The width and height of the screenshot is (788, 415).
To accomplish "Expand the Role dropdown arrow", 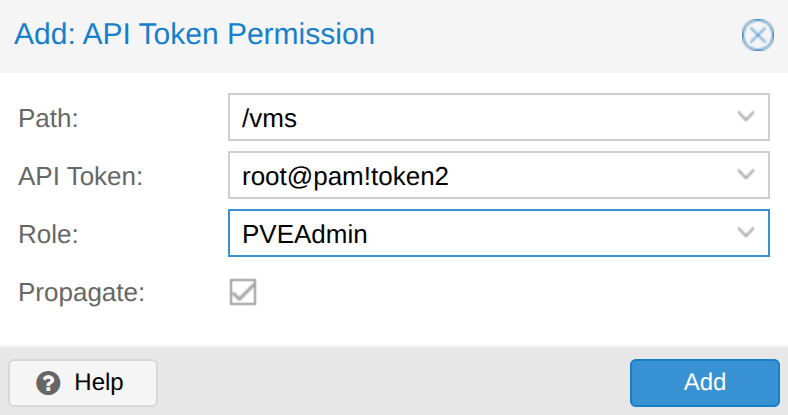I will pyautogui.click(x=745, y=233).
